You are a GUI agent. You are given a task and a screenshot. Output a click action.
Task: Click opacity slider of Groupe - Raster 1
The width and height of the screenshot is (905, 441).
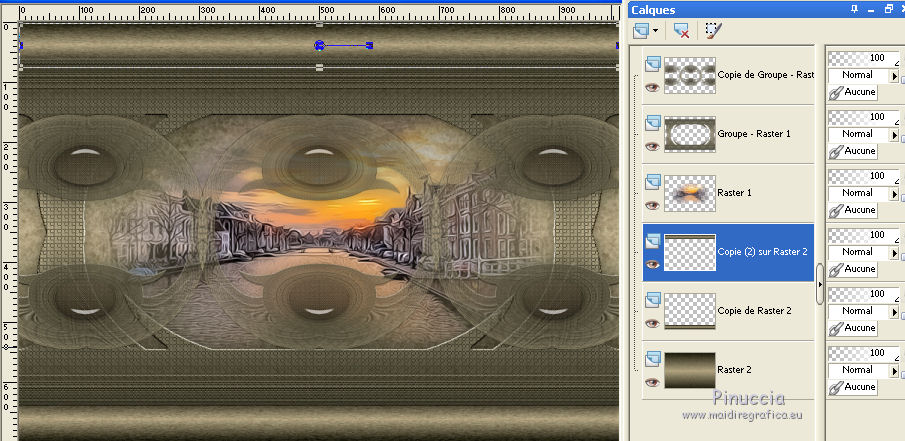point(863,117)
